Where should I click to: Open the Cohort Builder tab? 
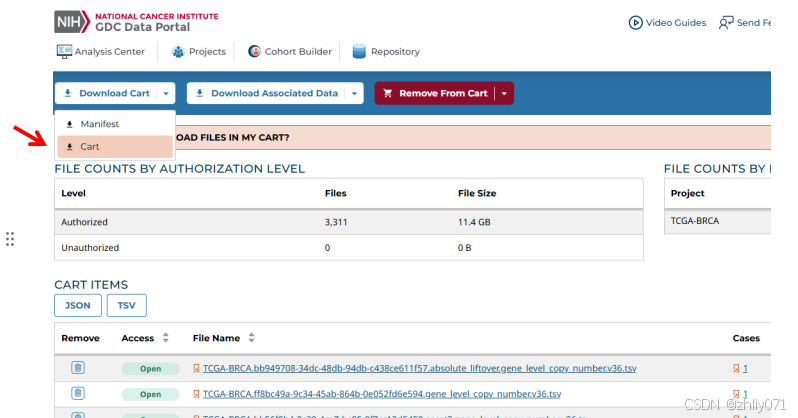[x=290, y=51]
